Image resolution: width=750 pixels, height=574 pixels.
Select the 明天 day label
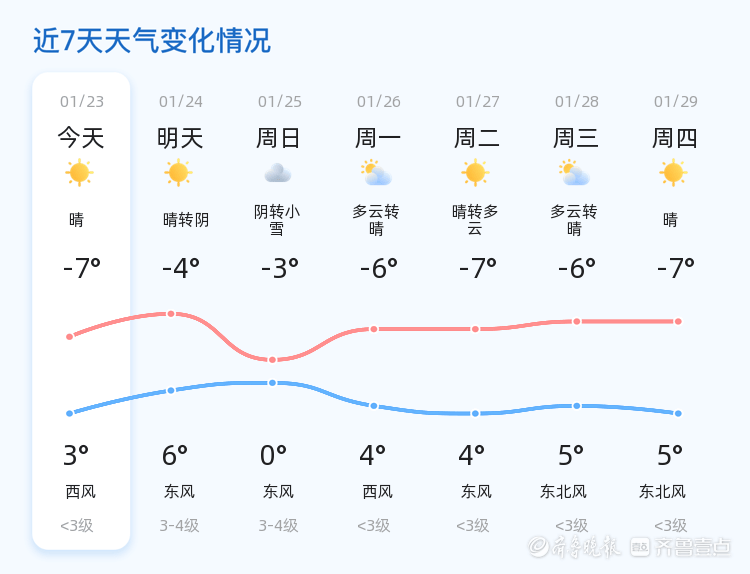point(180,138)
